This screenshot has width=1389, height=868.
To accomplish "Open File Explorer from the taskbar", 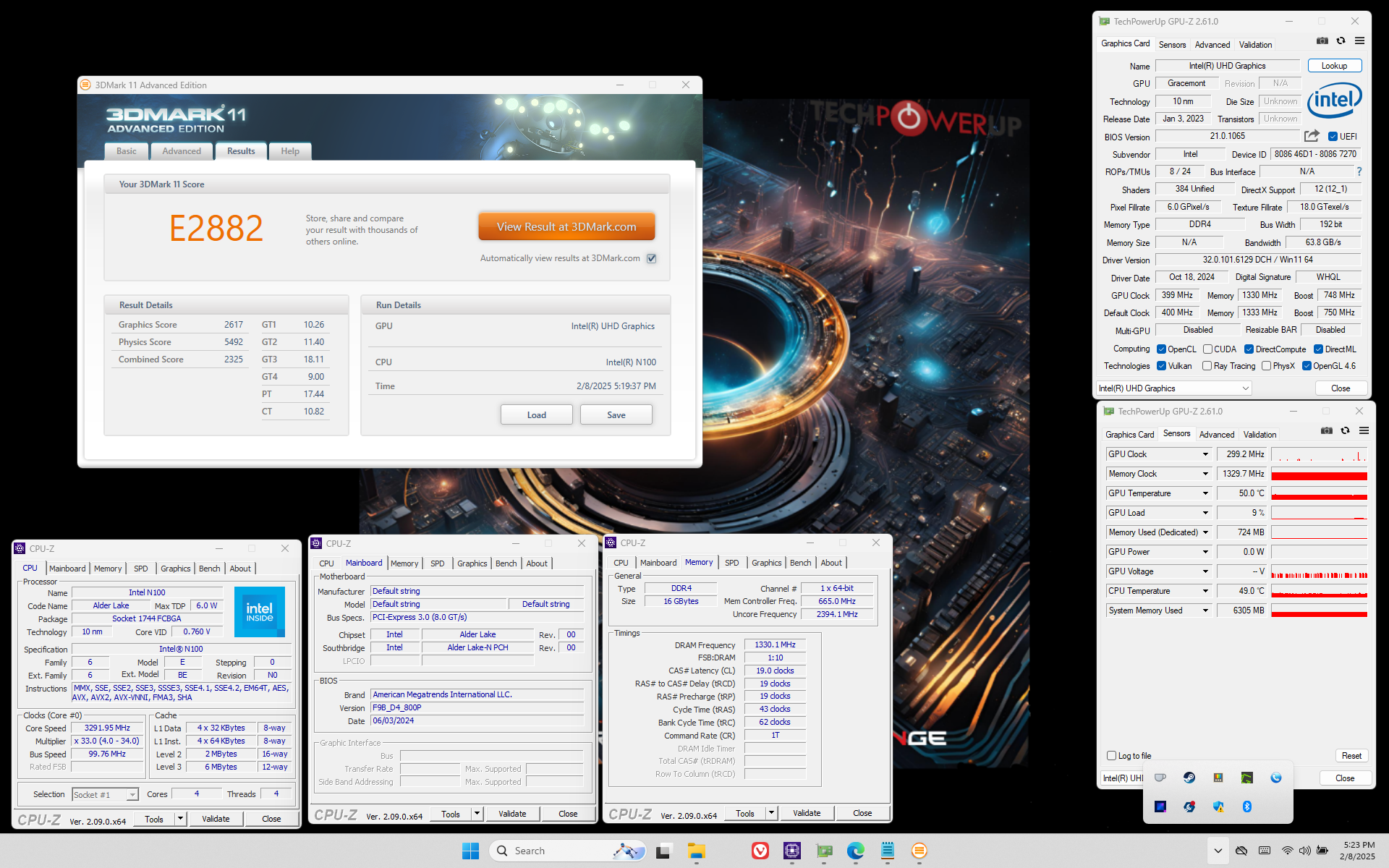I will [696, 851].
